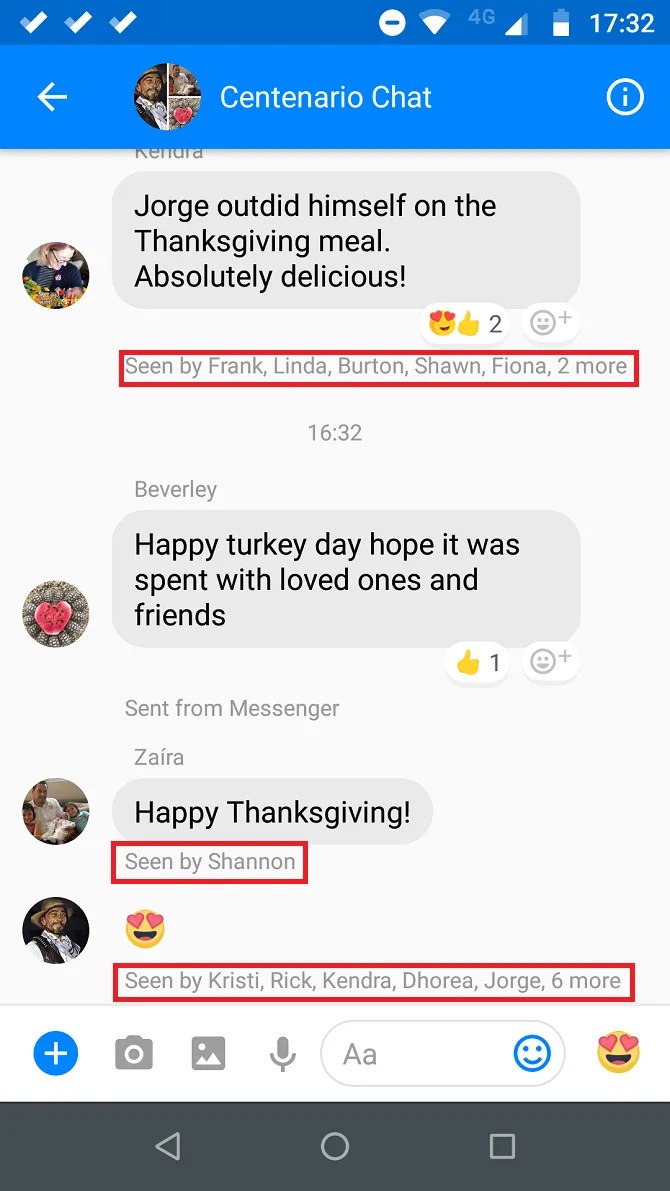
Task: Open the camera icon
Action: point(134,1054)
